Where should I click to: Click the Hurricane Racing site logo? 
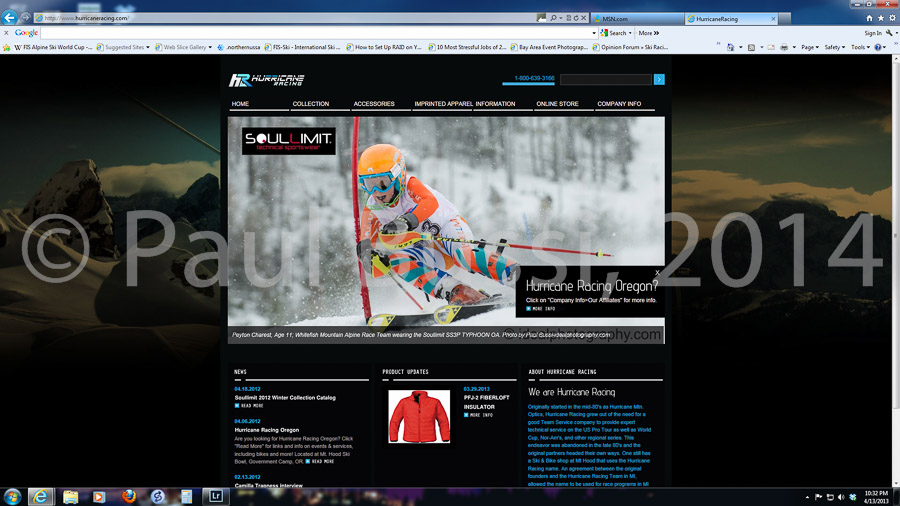tap(266, 80)
